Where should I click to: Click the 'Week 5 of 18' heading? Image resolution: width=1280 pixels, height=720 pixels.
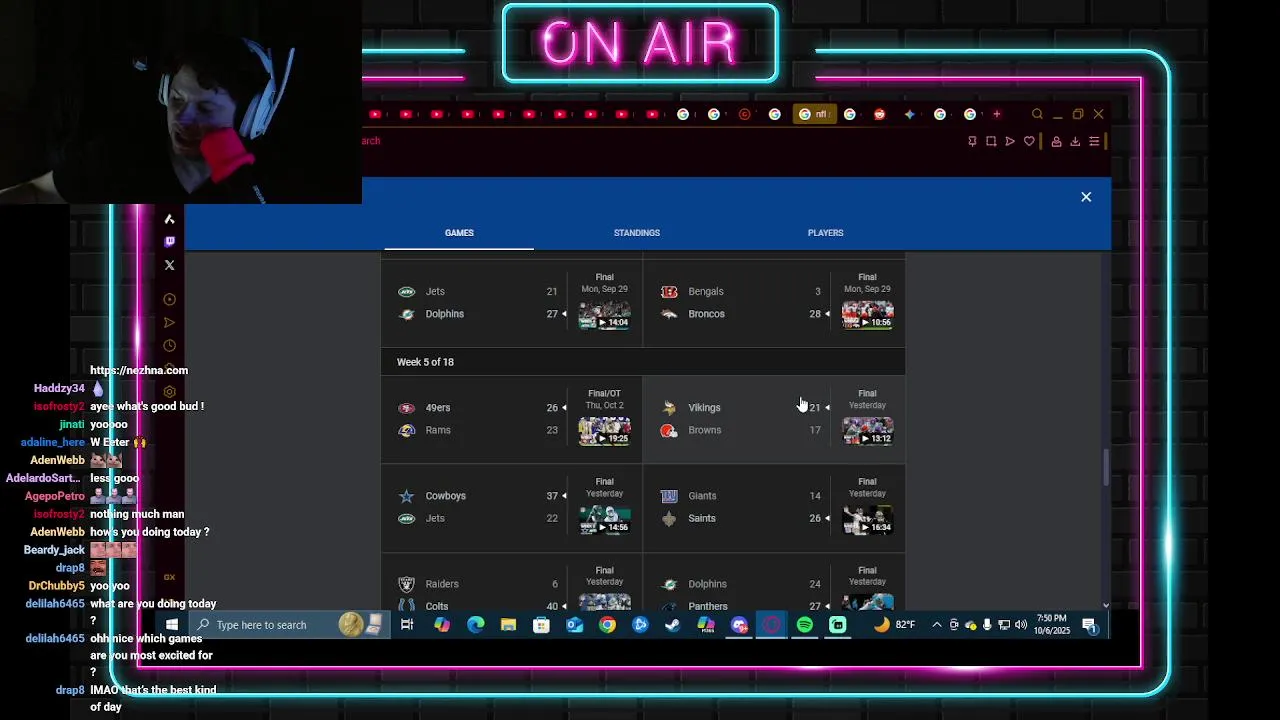425,362
